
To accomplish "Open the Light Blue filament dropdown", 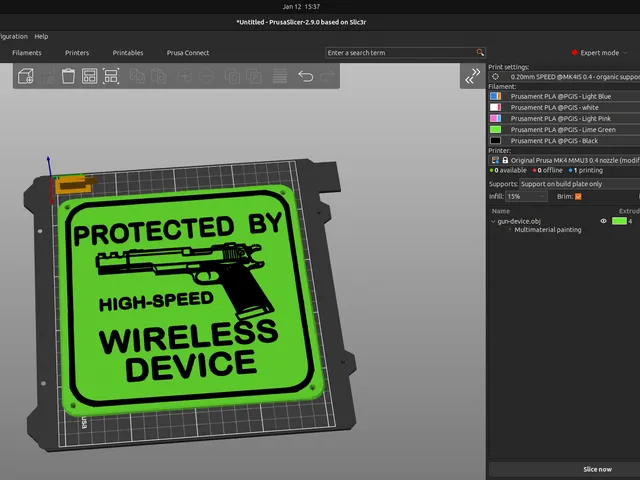I will [571, 96].
